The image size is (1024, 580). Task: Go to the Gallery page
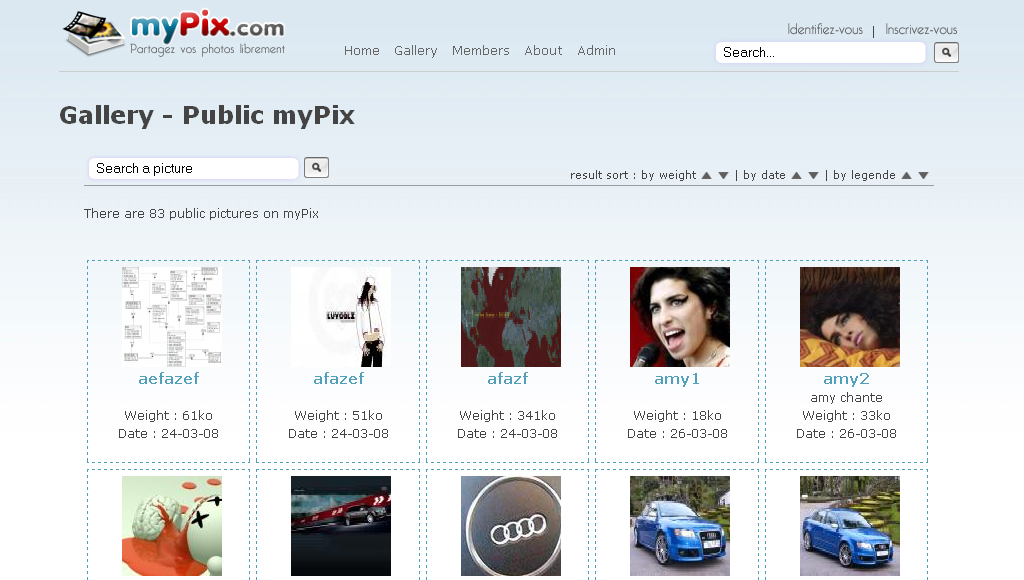coord(415,50)
